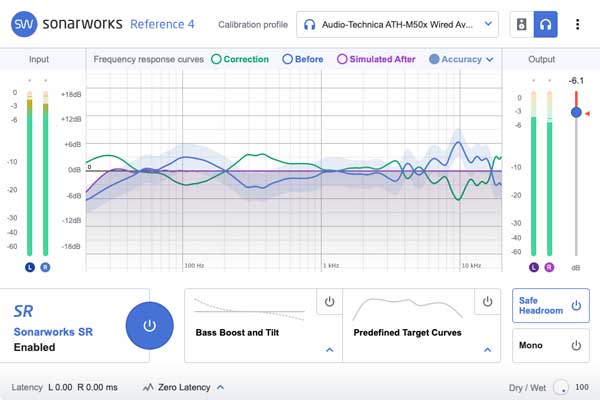
Task: Toggle the Safe Headroom button
Action: (x=551, y=305)
